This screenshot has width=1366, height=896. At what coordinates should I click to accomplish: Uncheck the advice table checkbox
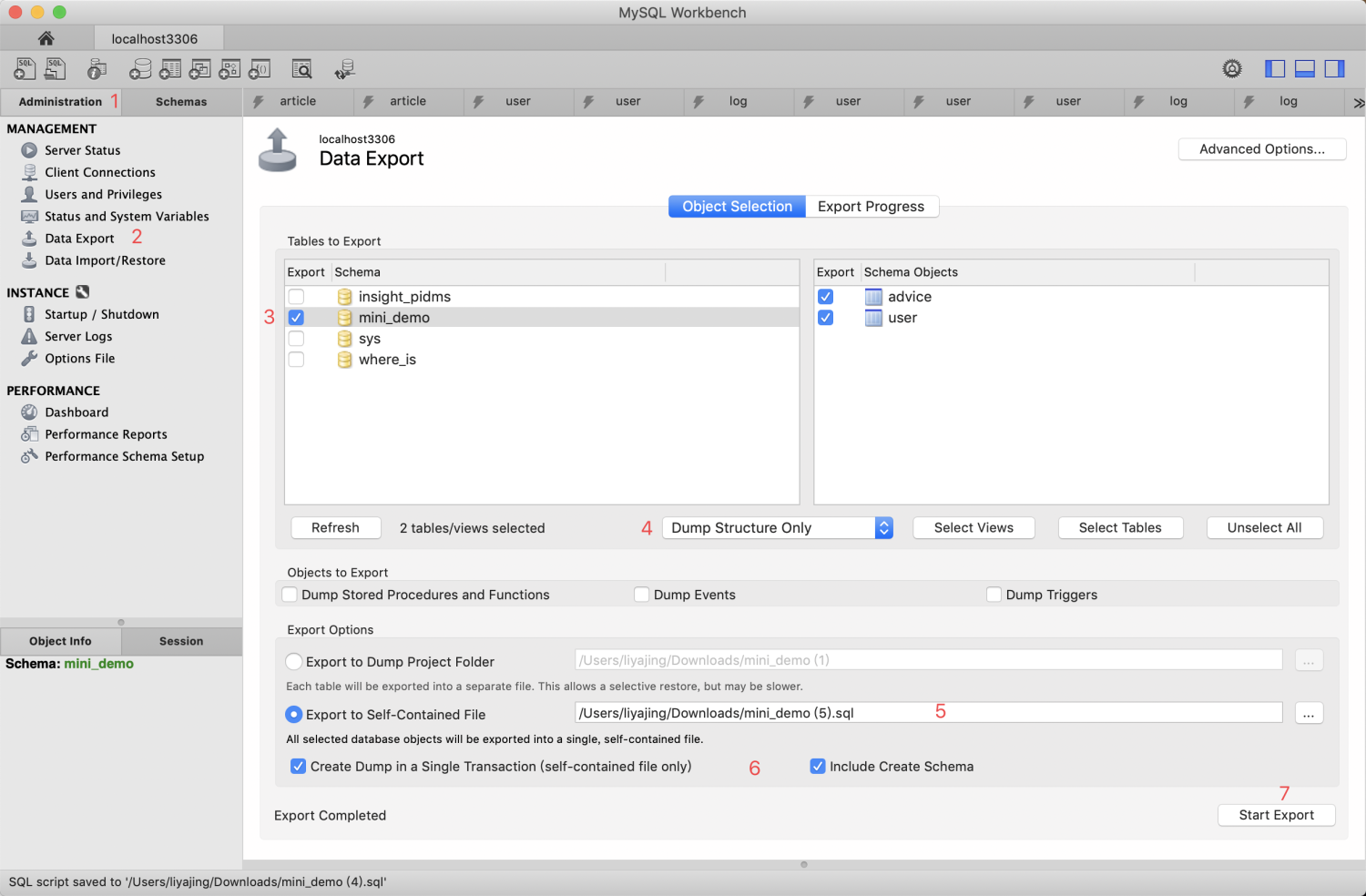point(825,297)
